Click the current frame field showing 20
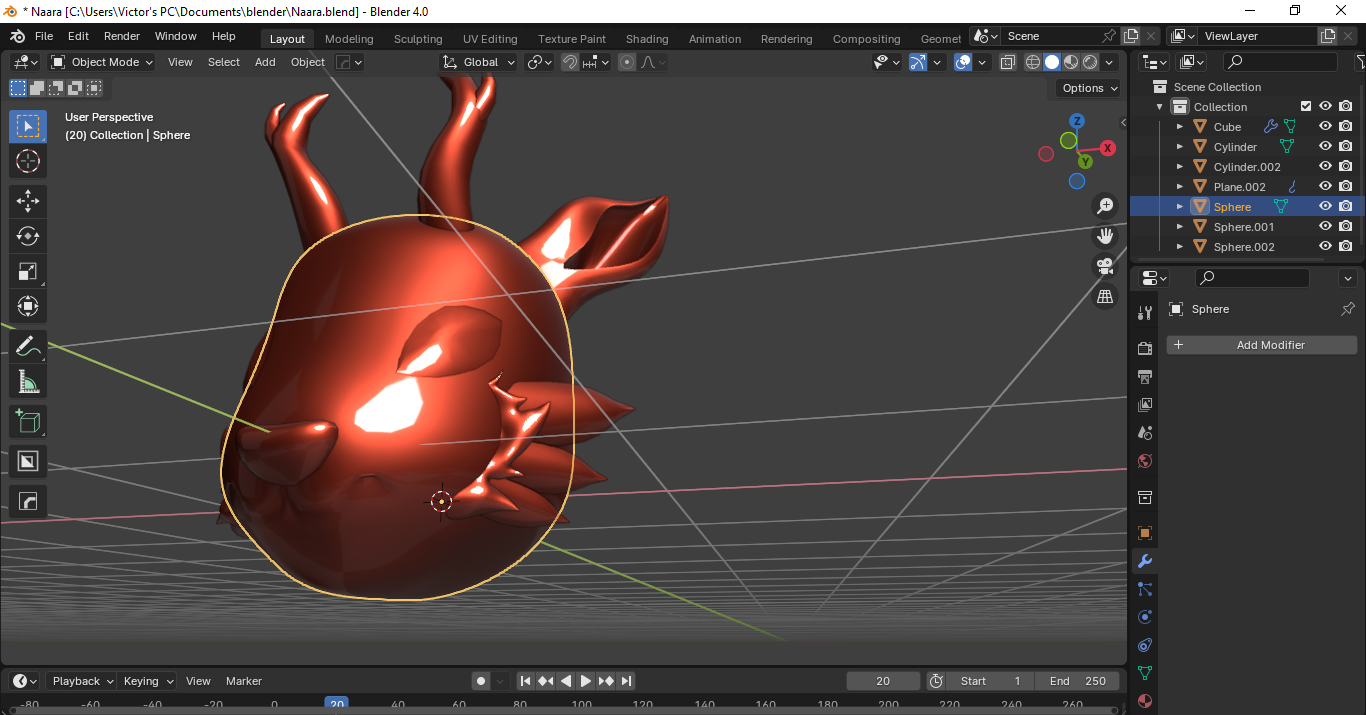The height and width of the screenshot is (715, 1366). [883, 681]
